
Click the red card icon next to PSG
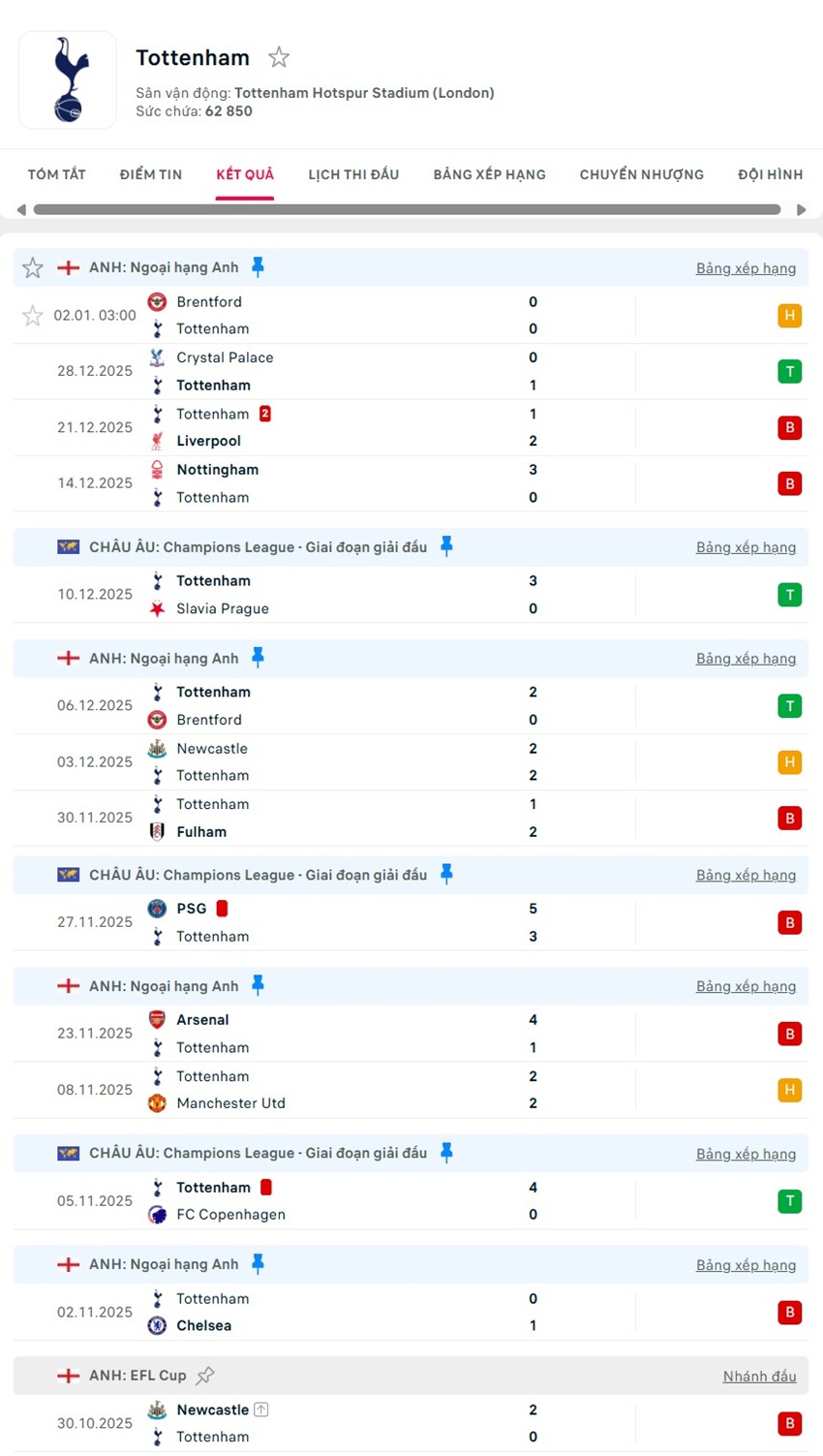pos(220,909)
